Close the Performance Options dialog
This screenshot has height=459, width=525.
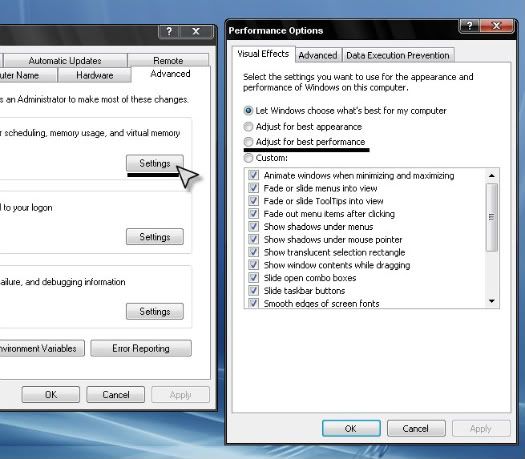(x=497, y=25)
